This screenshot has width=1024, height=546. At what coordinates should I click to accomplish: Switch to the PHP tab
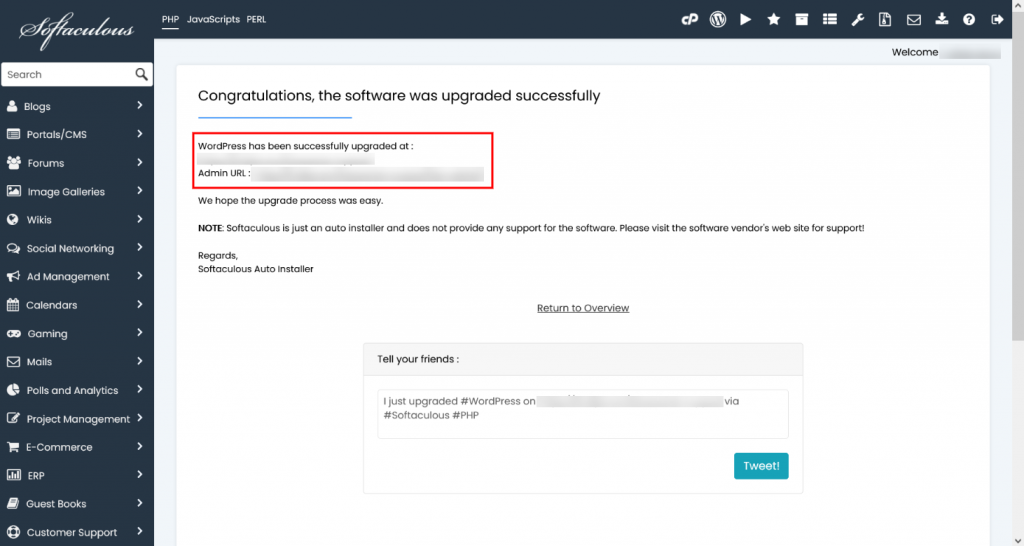tap(170, 20)
